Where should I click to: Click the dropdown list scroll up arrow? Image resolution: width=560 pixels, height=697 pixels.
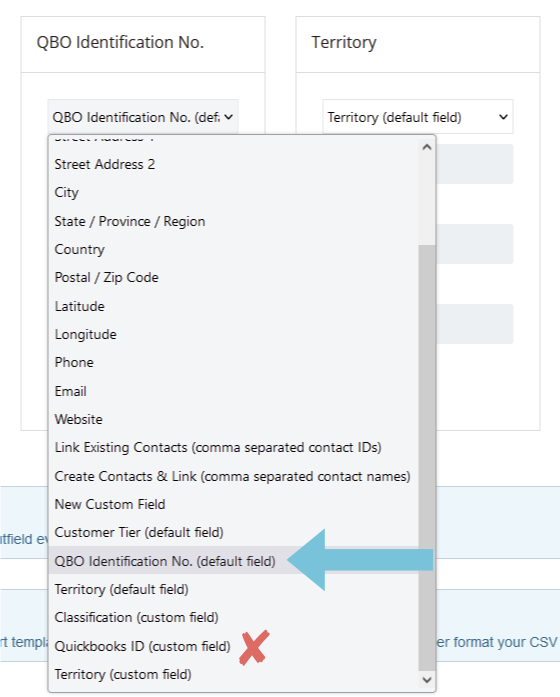click(427, 147)
